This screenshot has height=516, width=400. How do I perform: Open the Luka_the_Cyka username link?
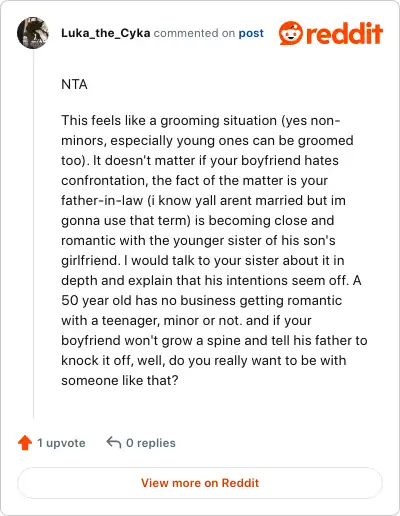[x=106, y=33]
